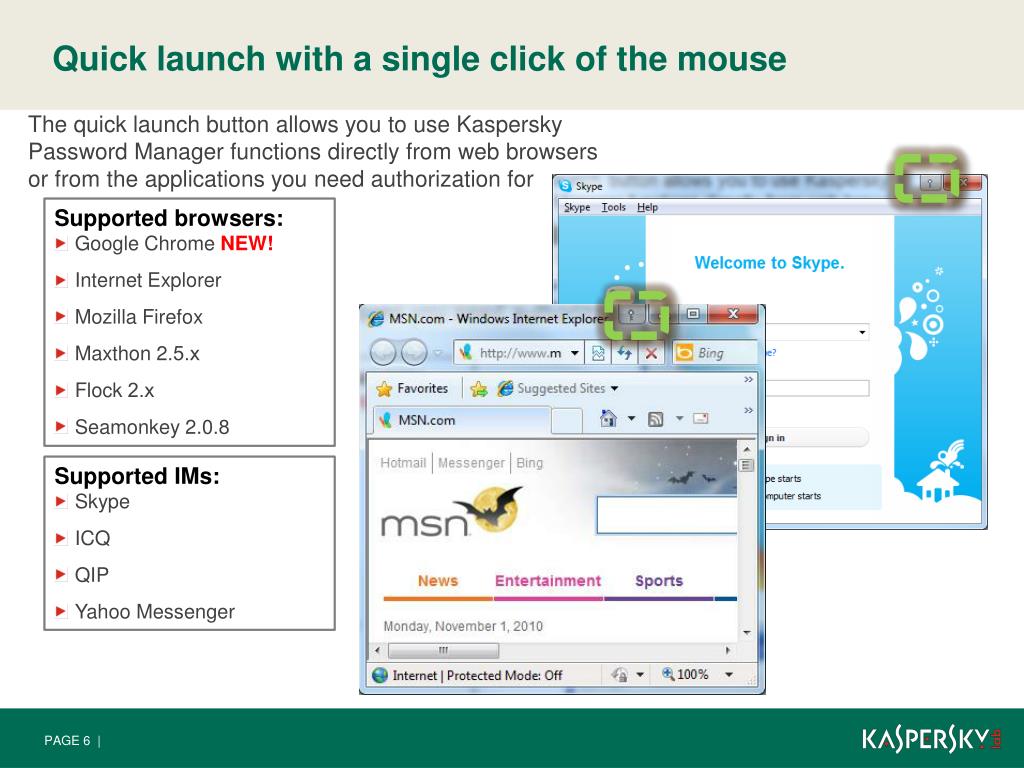Click horizontal scrollbar left arrow in IE
The image size is (1024, 768).
(377, 650)
